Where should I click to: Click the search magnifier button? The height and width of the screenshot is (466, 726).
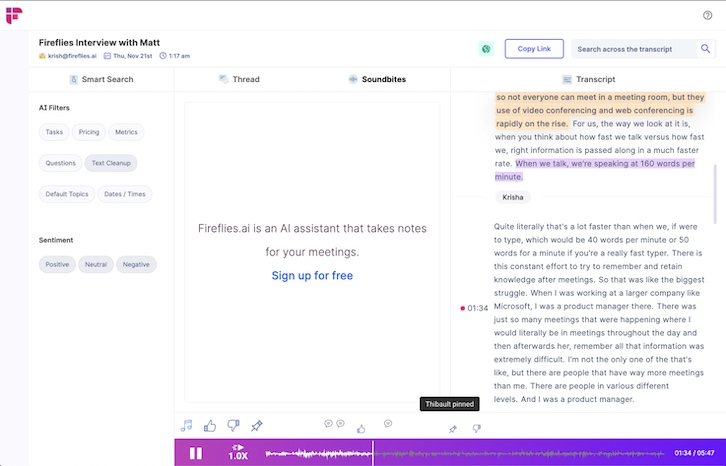(x=706, y=49)
